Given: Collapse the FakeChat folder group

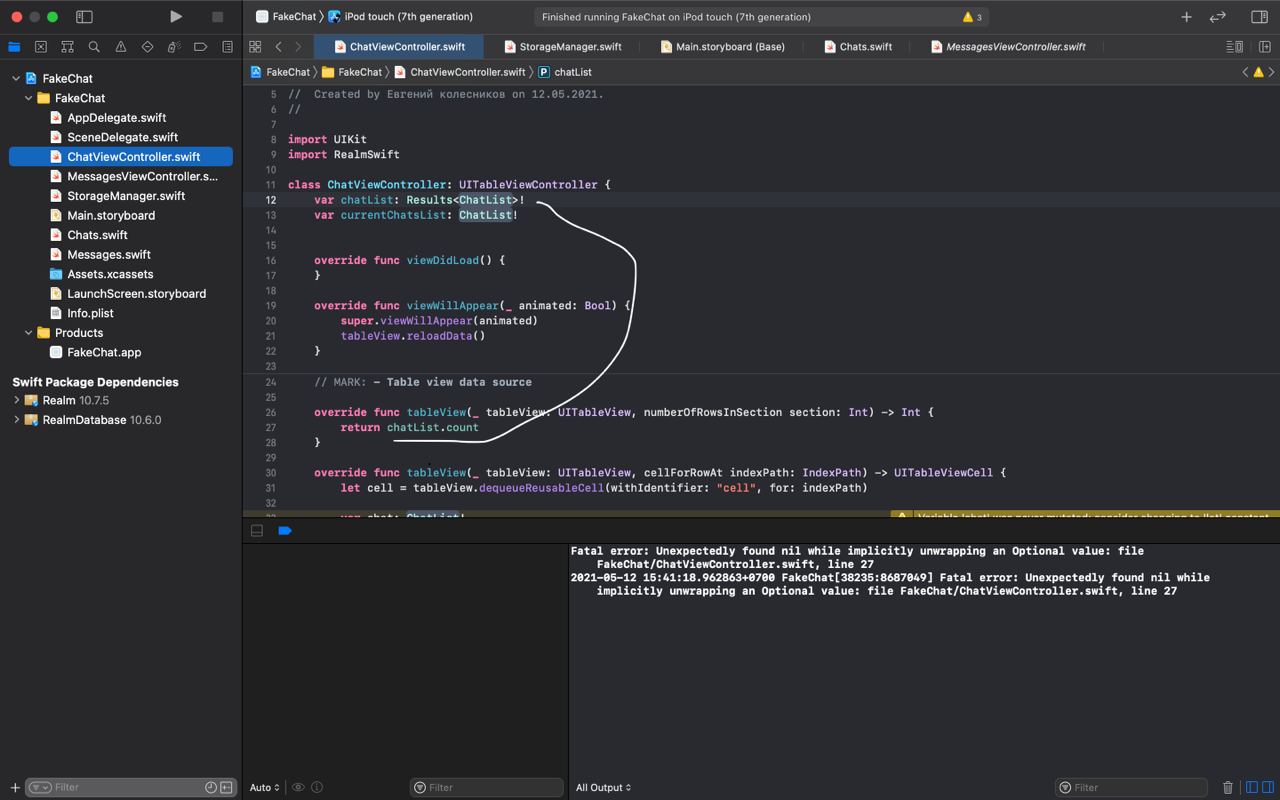Looking at the screenshot, I should point(29,98).
